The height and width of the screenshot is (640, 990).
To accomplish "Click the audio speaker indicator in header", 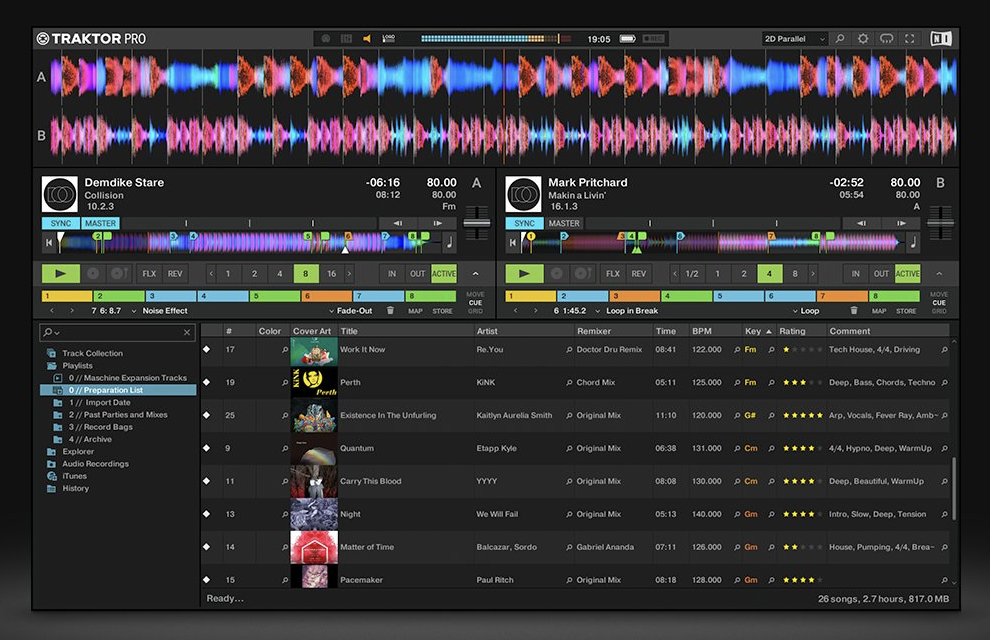I will pyautogui.click(x=367, y=39).
